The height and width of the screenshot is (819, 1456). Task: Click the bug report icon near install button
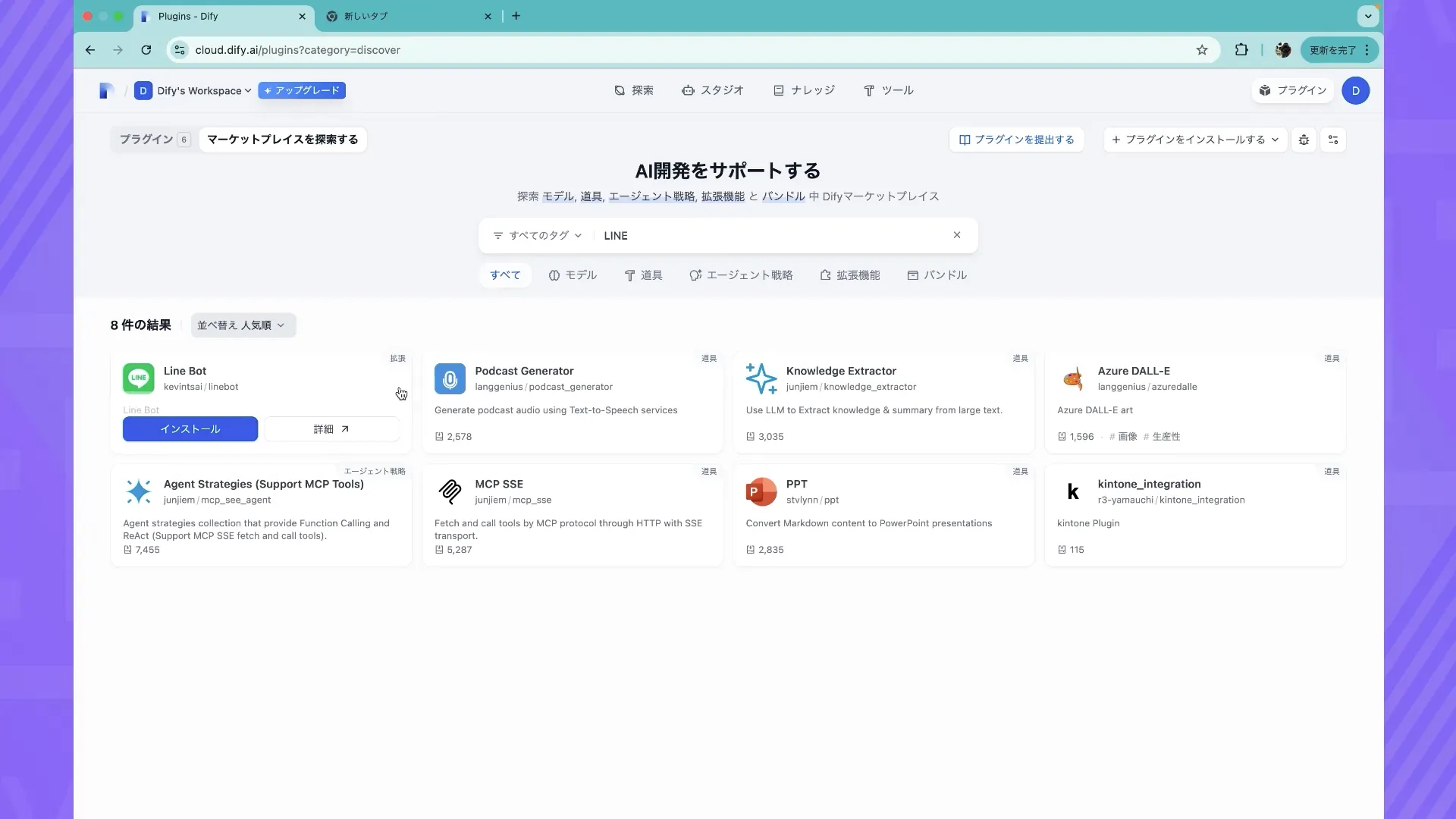point(1304,140)
